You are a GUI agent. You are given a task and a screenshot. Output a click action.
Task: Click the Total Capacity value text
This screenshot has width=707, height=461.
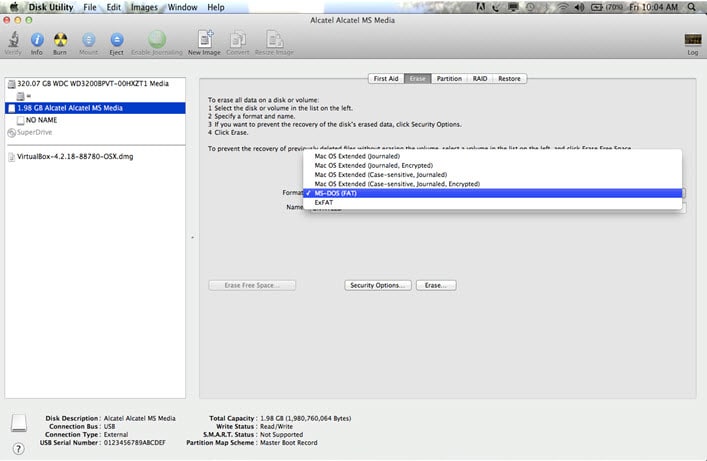[x=305, y=419]
